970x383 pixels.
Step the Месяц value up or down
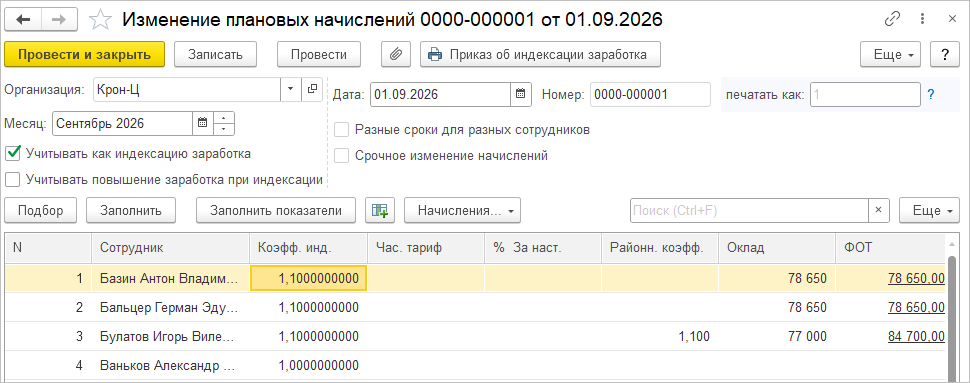[x=224, y=123]
